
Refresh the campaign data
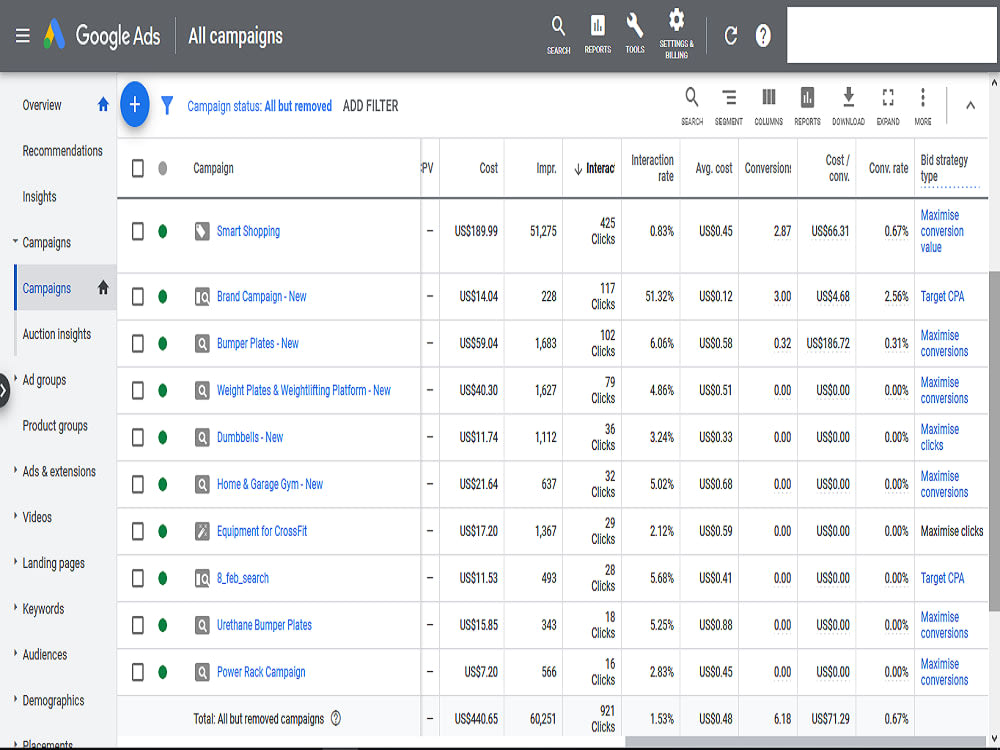[731, 36]
